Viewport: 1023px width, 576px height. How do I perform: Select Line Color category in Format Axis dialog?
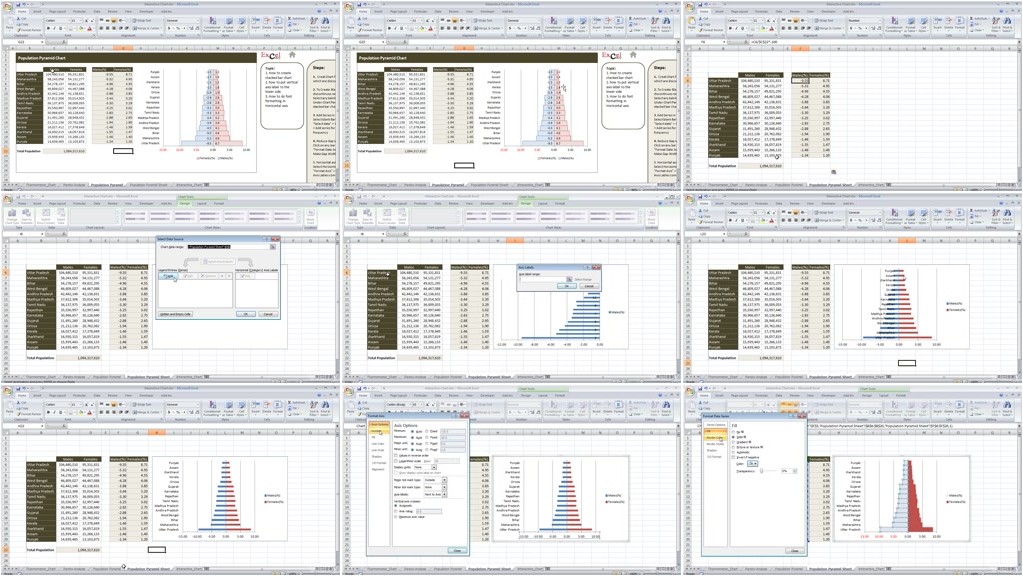click(379, 444)
